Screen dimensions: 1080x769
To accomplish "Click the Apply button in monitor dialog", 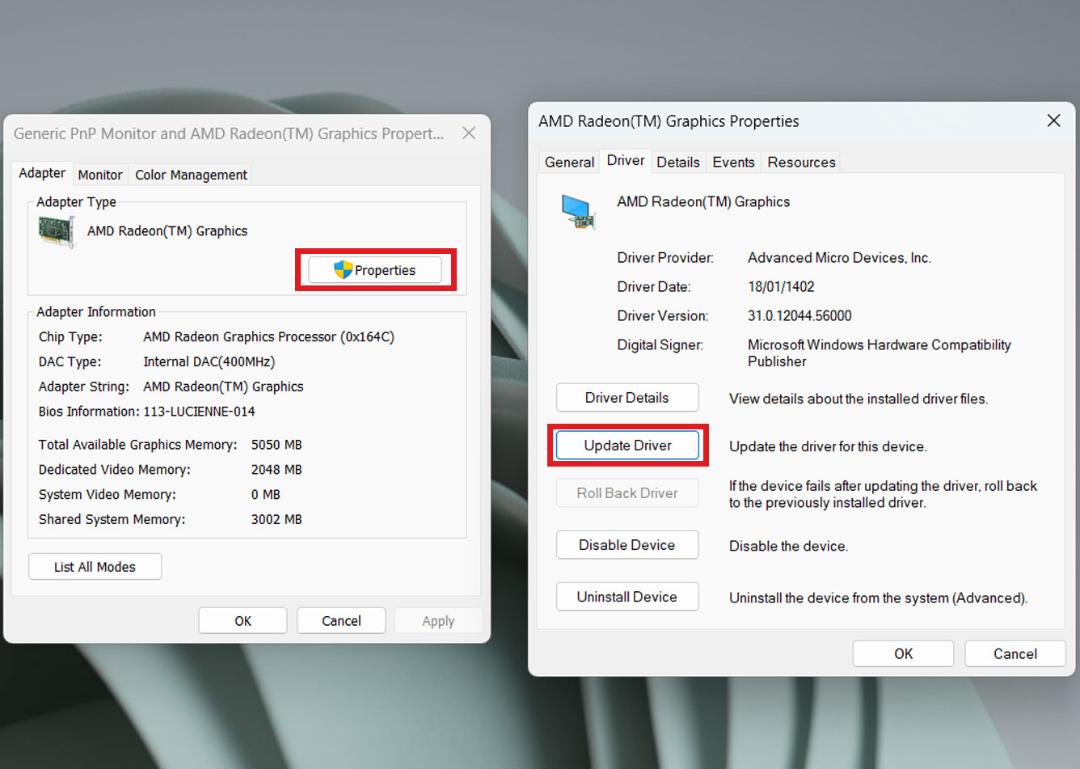I will tap(438, 621).
